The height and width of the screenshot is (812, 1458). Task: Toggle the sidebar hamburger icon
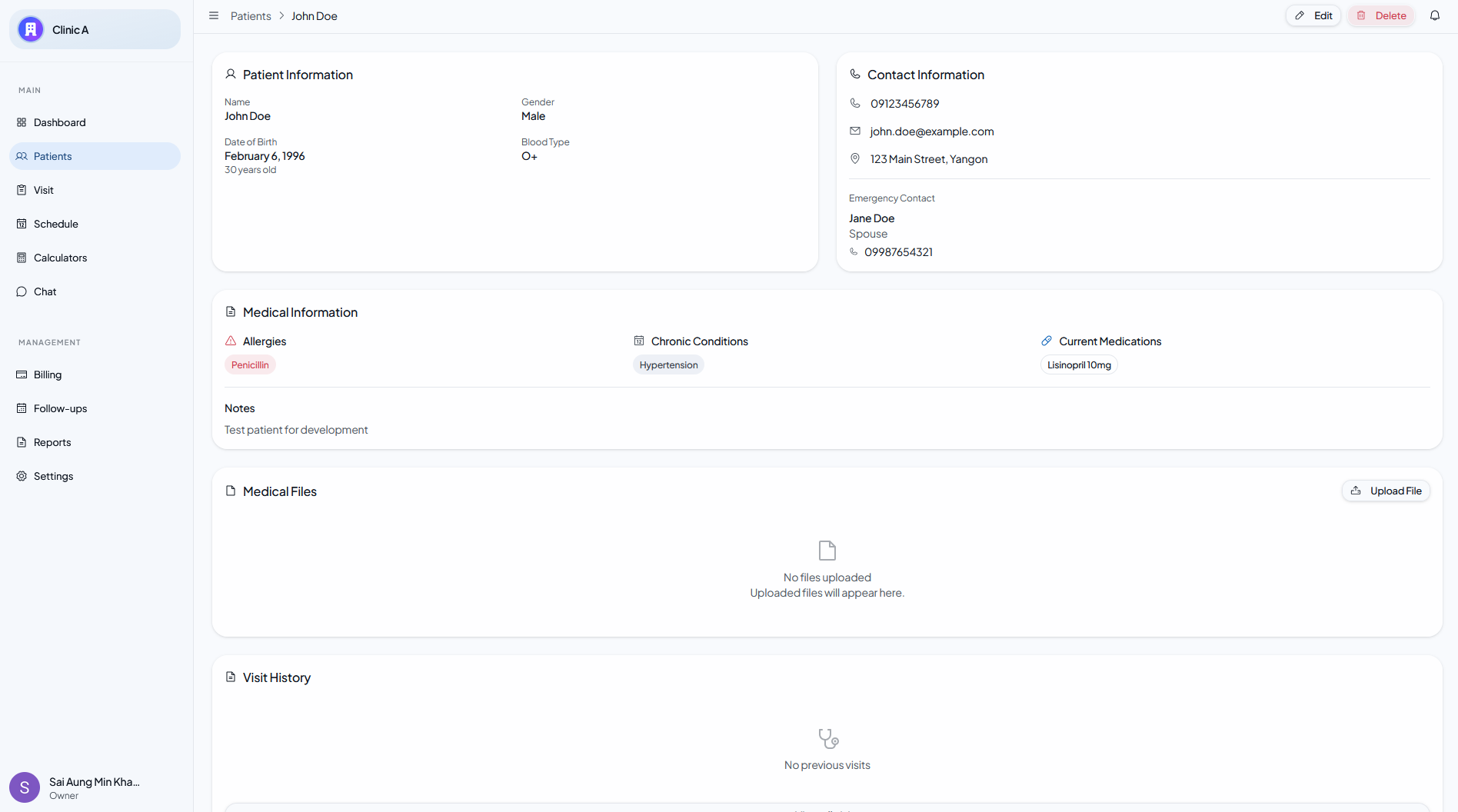click(x=214, y=15)
